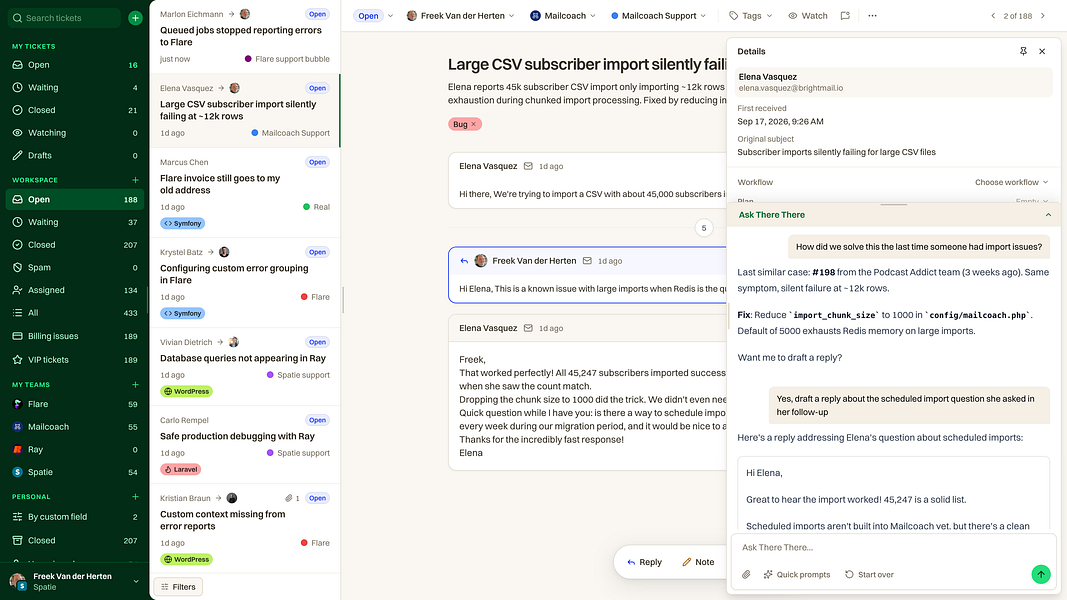Pin the Details panel
Viewport: 1067px width, 600px height.
click(1023, 51)
